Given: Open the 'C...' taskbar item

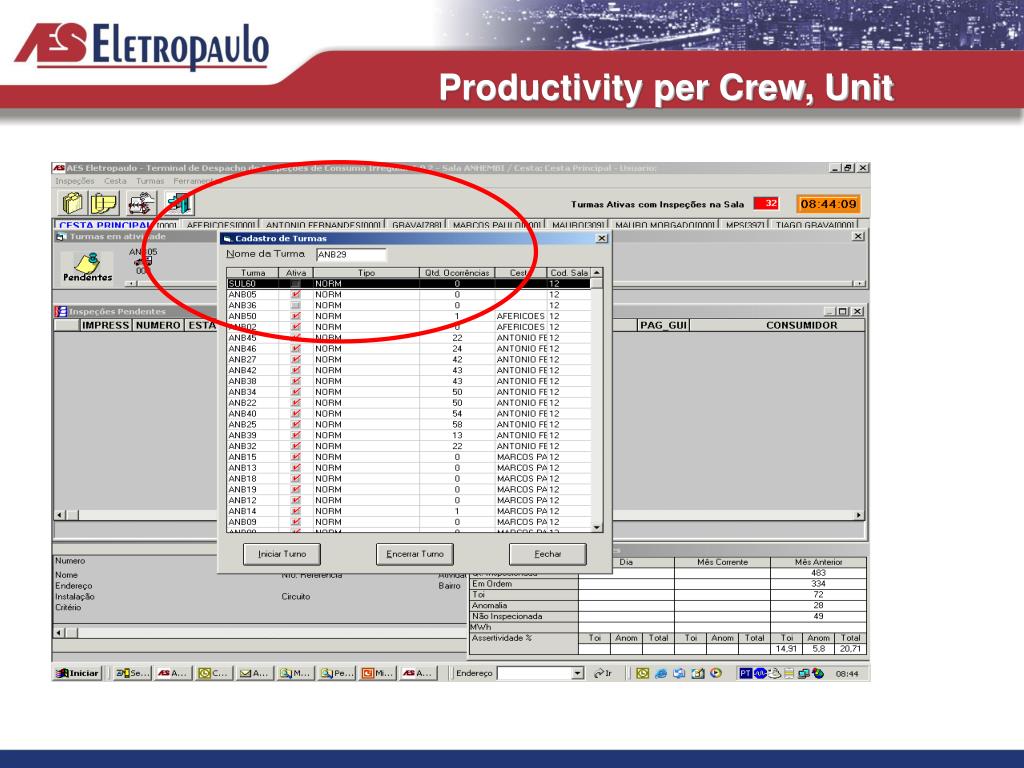Looking at the screenshot, I should coord(214,673).
